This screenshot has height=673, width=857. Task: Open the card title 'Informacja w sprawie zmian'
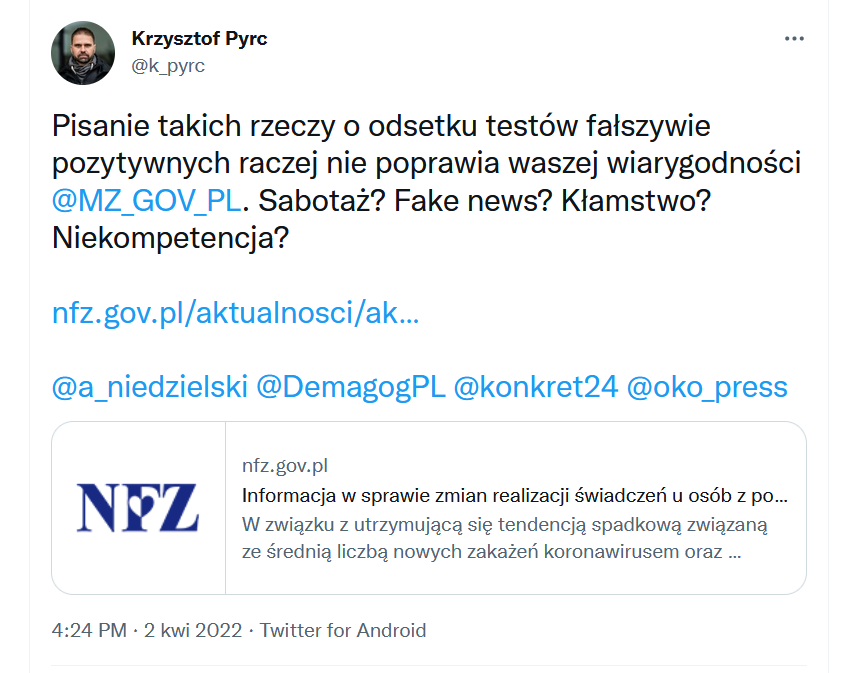515,495
